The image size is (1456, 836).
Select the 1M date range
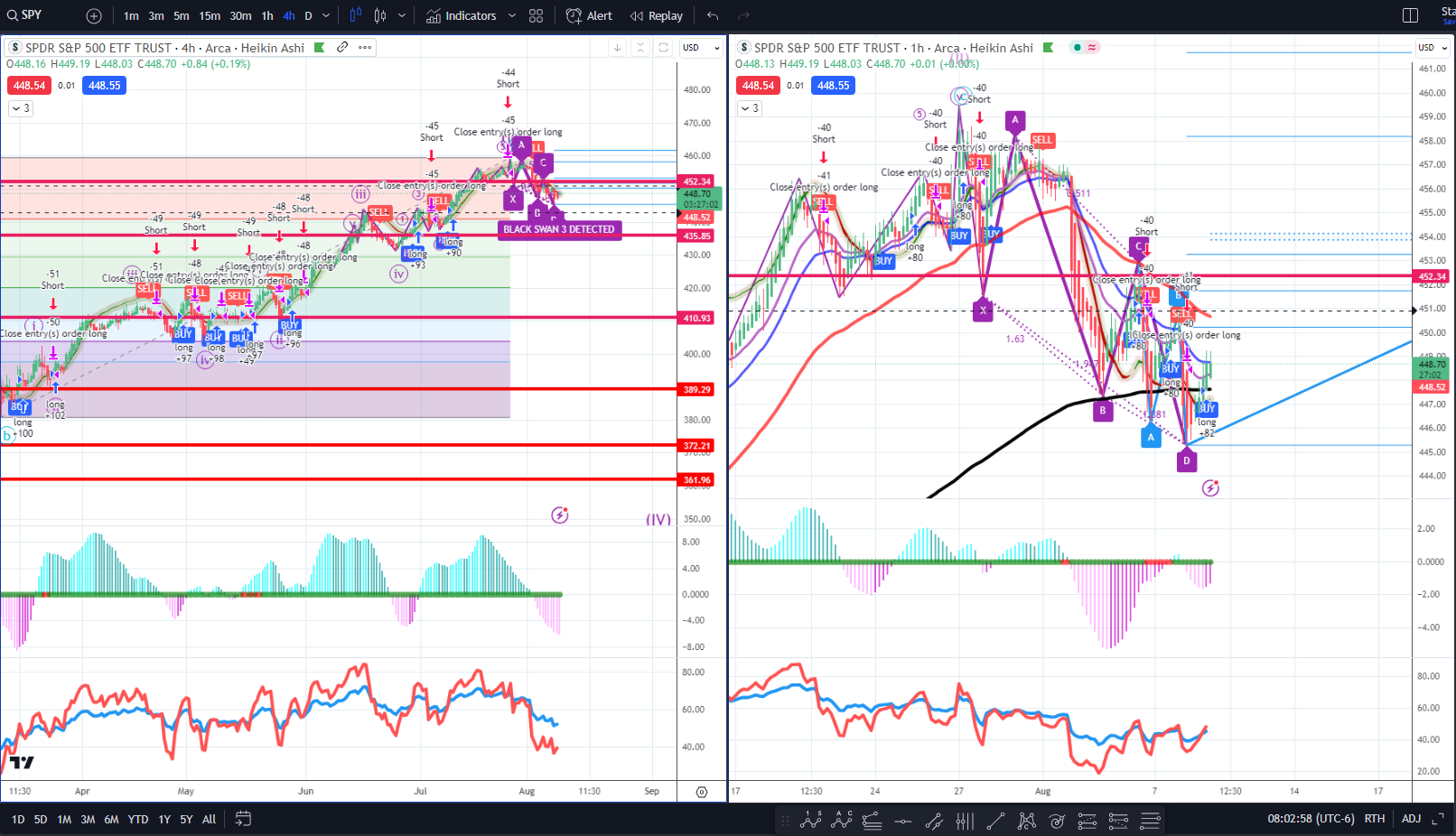64,820
